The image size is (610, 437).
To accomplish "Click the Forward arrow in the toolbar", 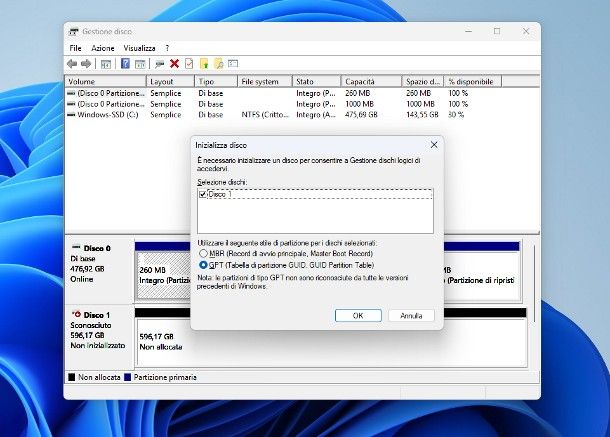I will (x=86, y=63).
